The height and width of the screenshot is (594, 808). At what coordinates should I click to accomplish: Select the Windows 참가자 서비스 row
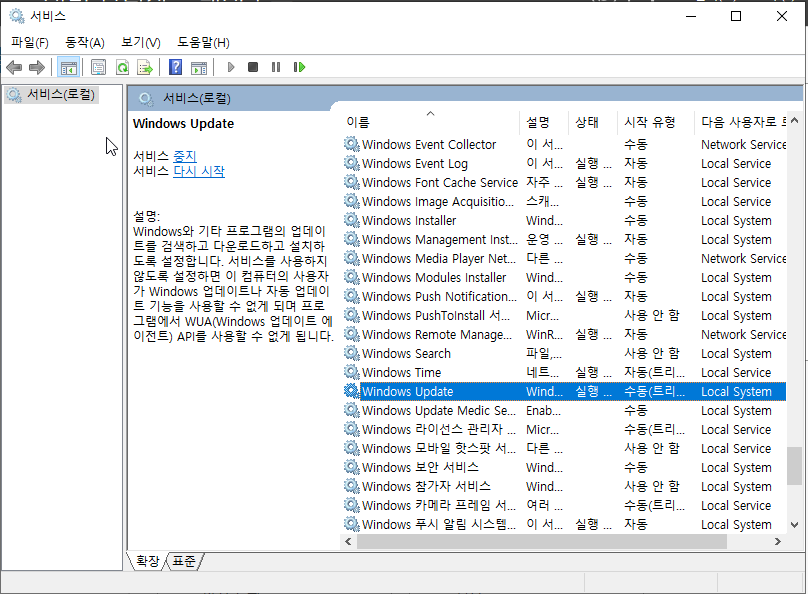pos(564,486)
